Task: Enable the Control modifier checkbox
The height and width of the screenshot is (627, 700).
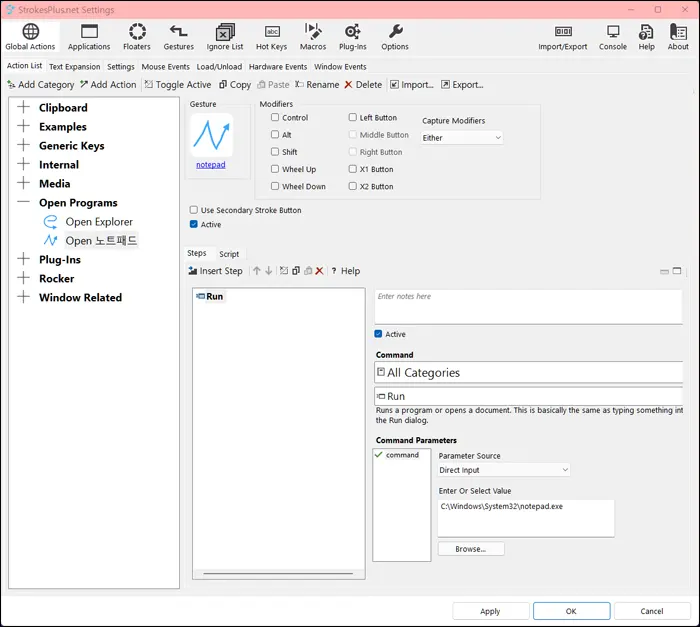Action: coord(275,117)
